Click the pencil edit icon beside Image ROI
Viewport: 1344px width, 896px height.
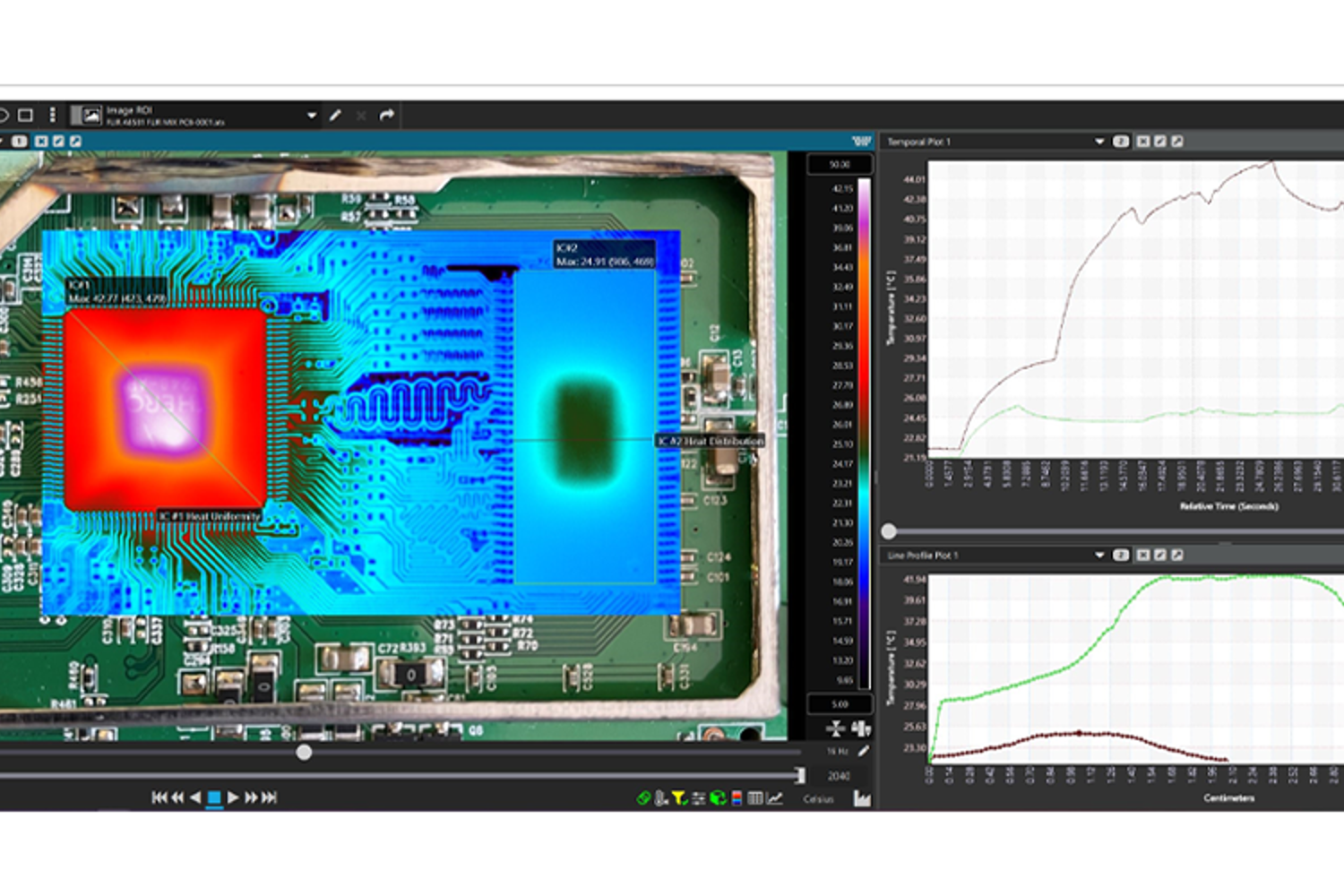pyautogui.click(x=335, y=115)
